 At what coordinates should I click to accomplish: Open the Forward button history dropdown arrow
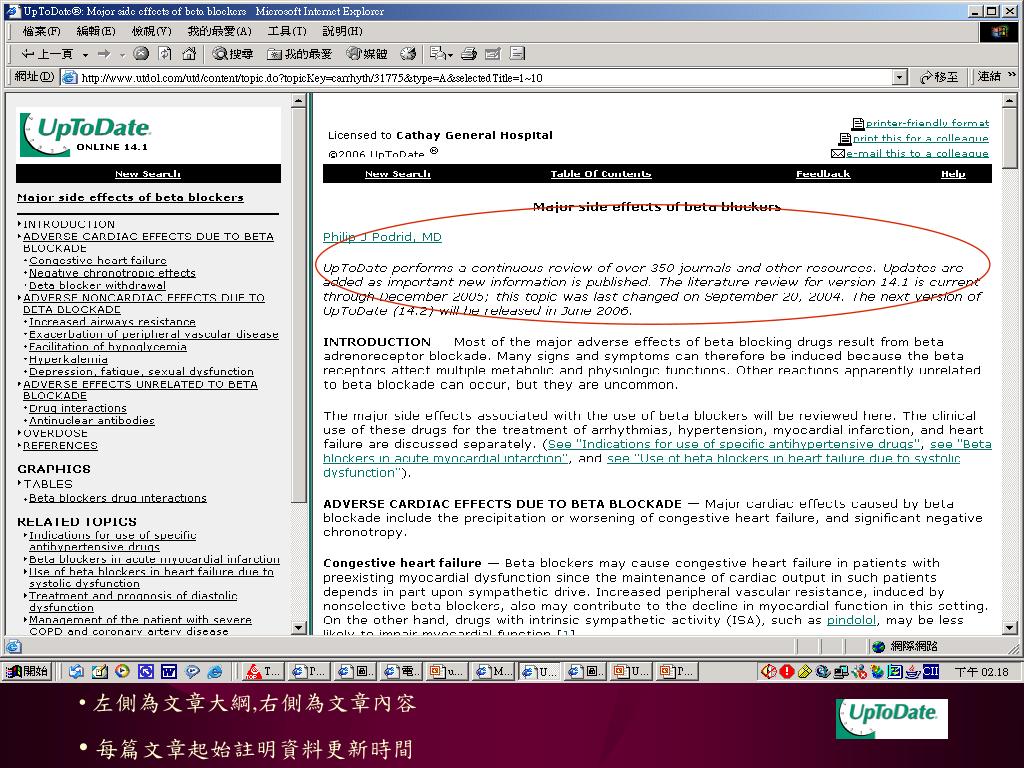pyautogui.click(x=122, y=55)
